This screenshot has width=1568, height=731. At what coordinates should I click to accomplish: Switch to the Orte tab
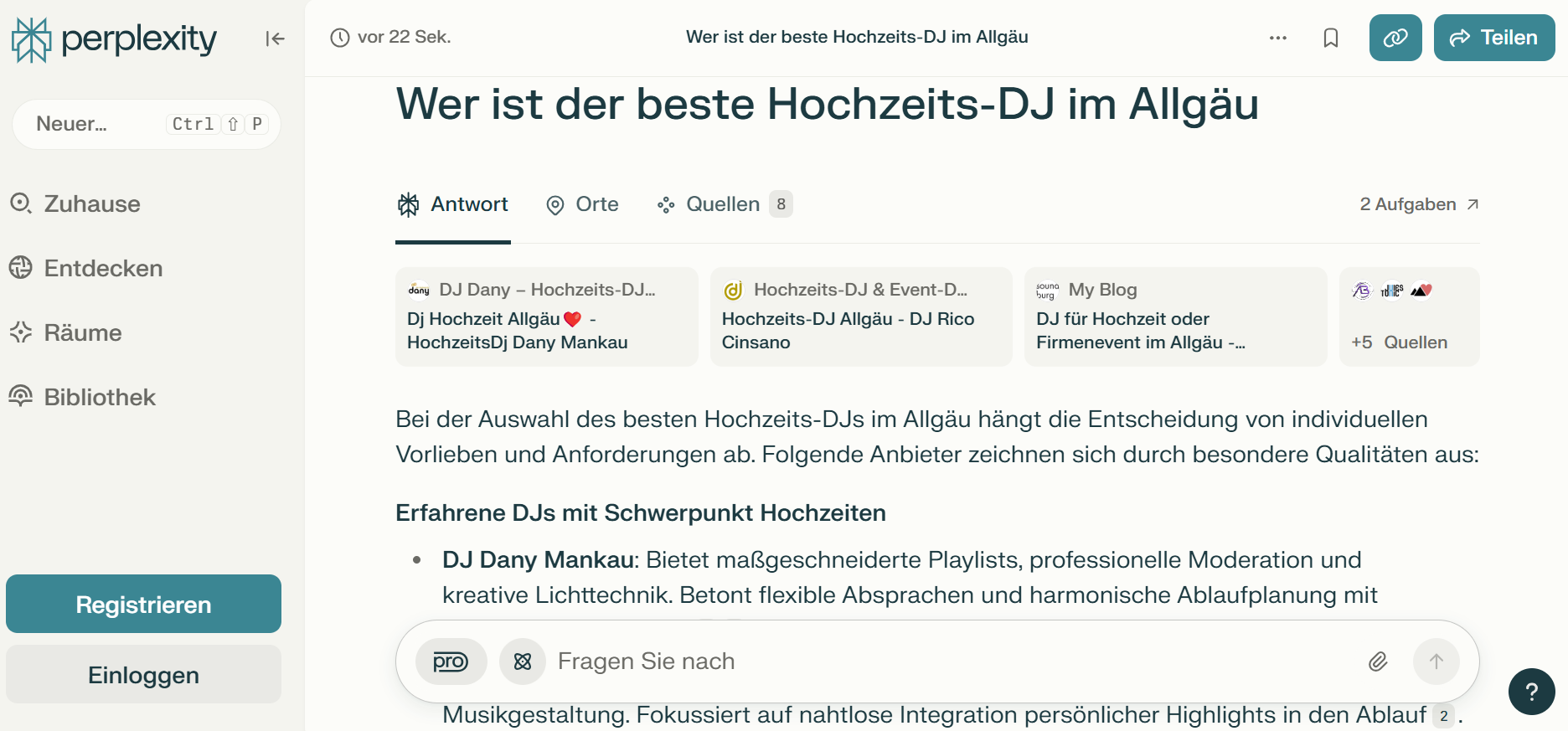[582, 204]
